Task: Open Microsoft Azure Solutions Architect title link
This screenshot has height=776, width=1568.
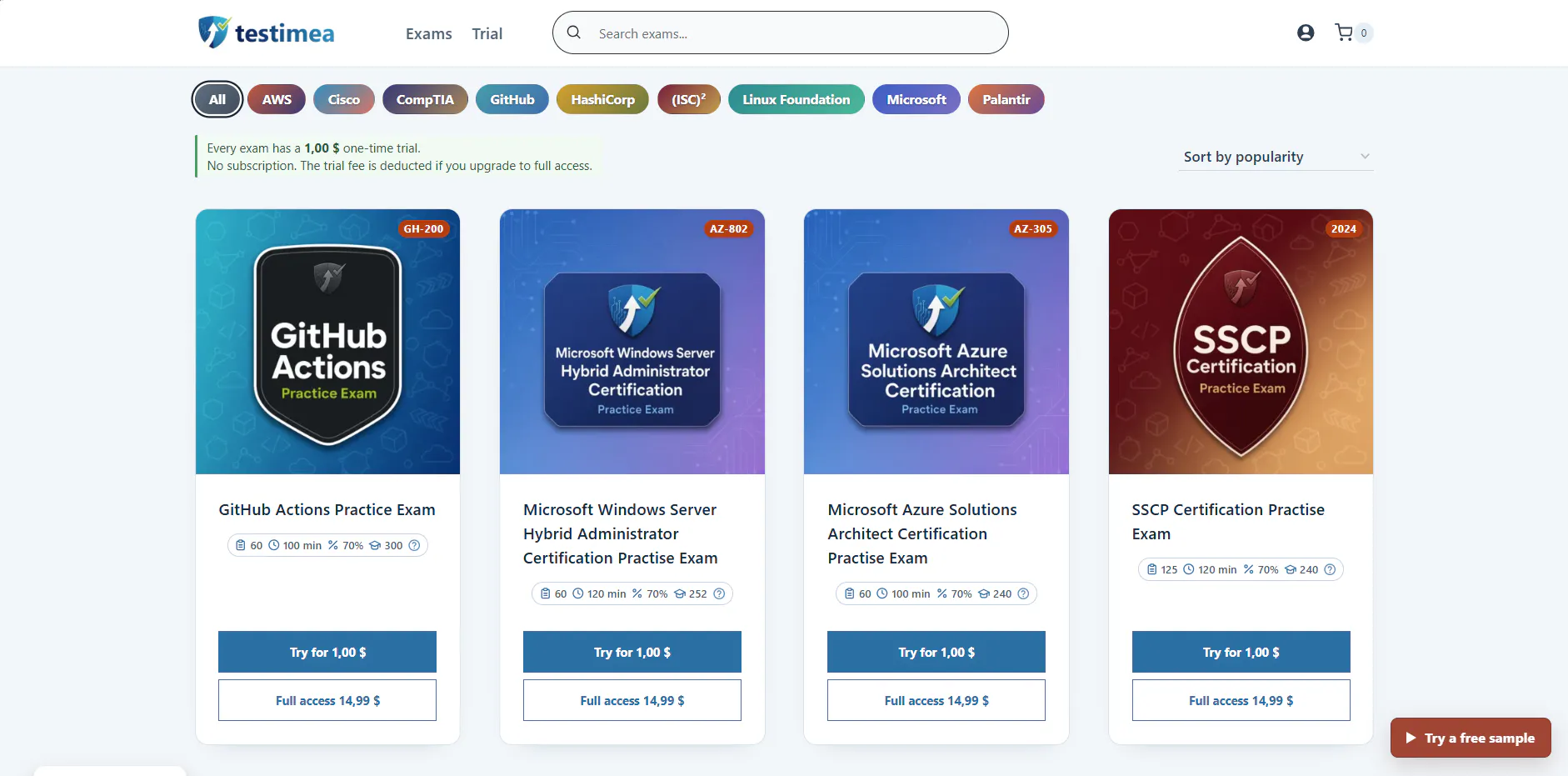Action: tap(922, 533)
